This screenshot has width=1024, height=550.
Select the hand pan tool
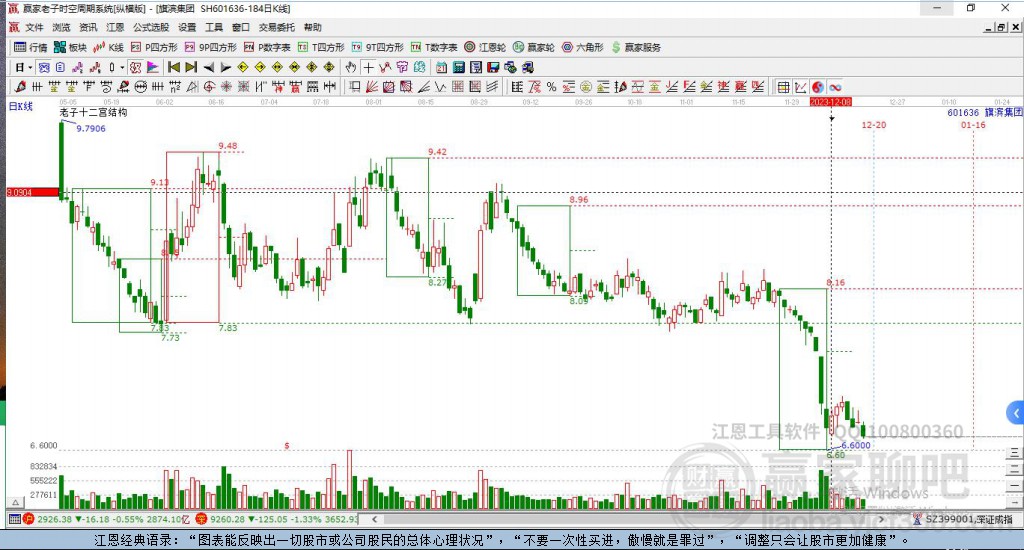pyautogui.click(x=351, y=67)
